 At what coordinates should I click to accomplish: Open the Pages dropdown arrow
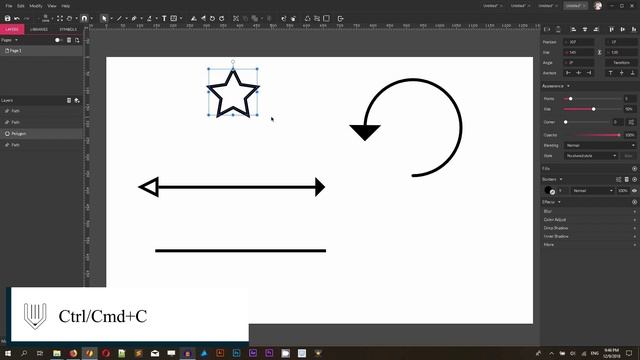tap(16, 40)
